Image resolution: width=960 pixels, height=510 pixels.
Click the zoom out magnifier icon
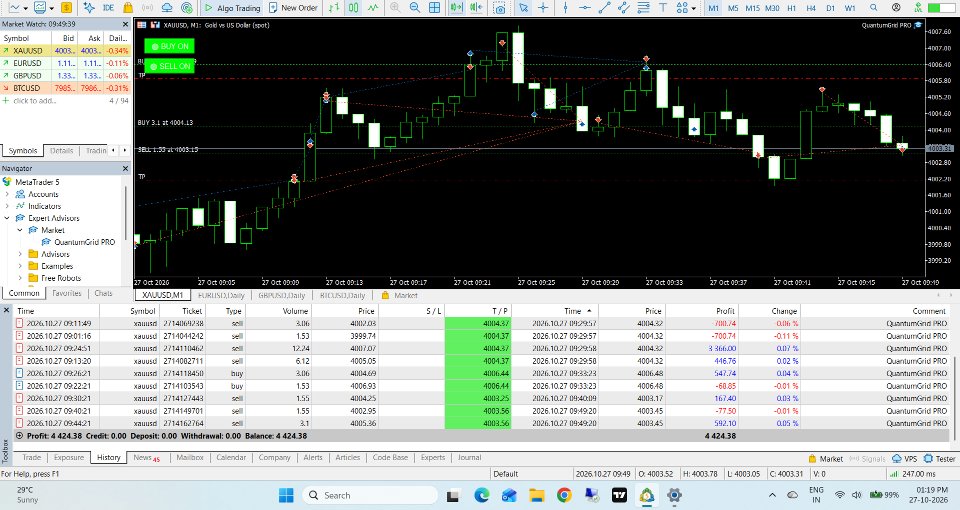(414, 8)
